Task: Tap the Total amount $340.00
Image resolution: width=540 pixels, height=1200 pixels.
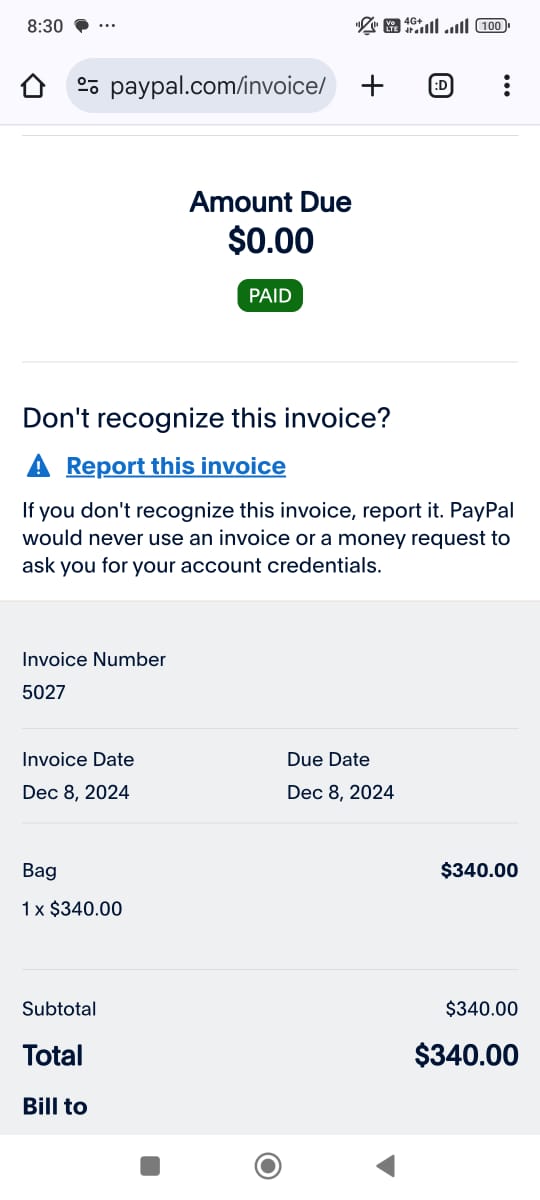Action: 467,1055
